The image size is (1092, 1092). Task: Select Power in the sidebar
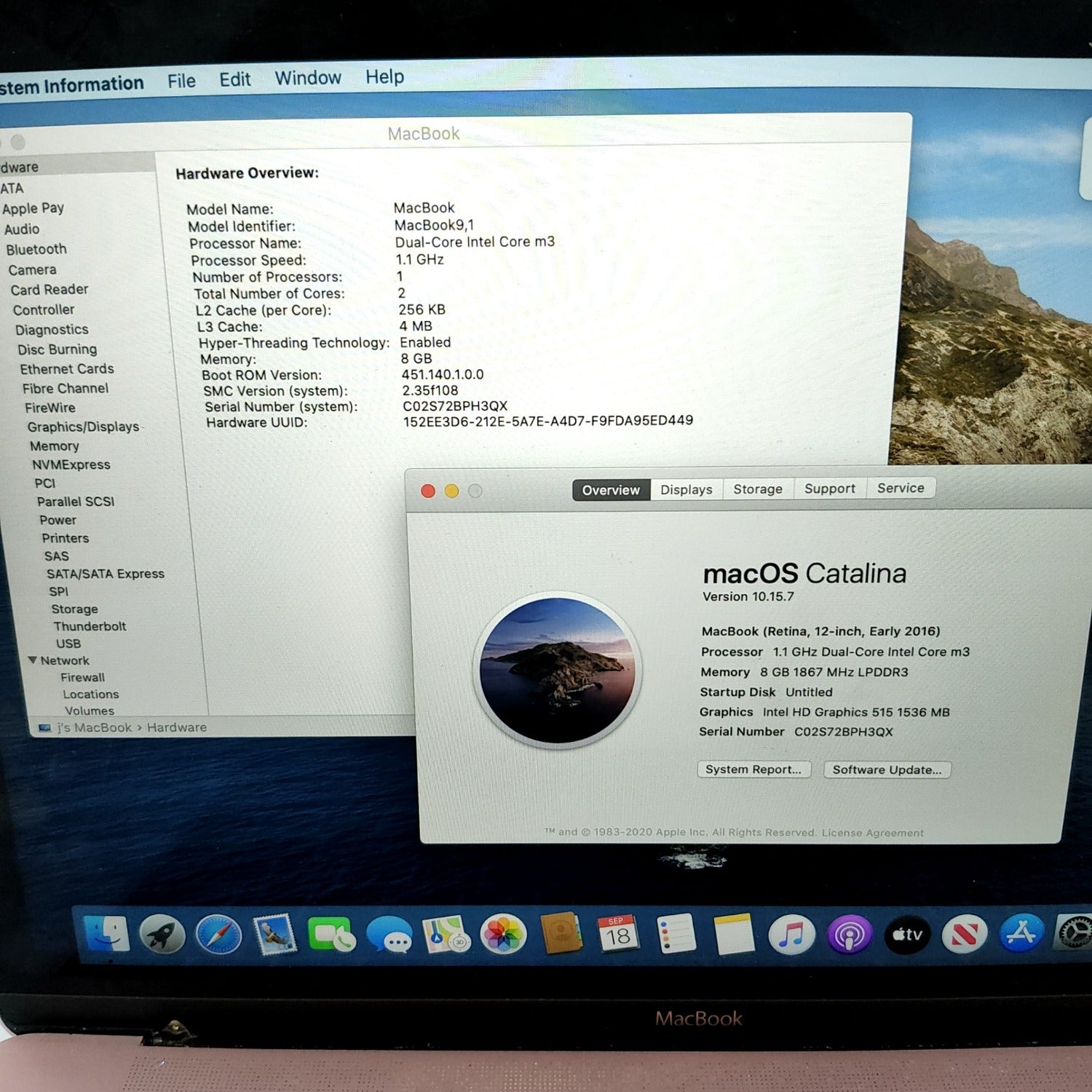pyautogui.click(x=58, y=521)
